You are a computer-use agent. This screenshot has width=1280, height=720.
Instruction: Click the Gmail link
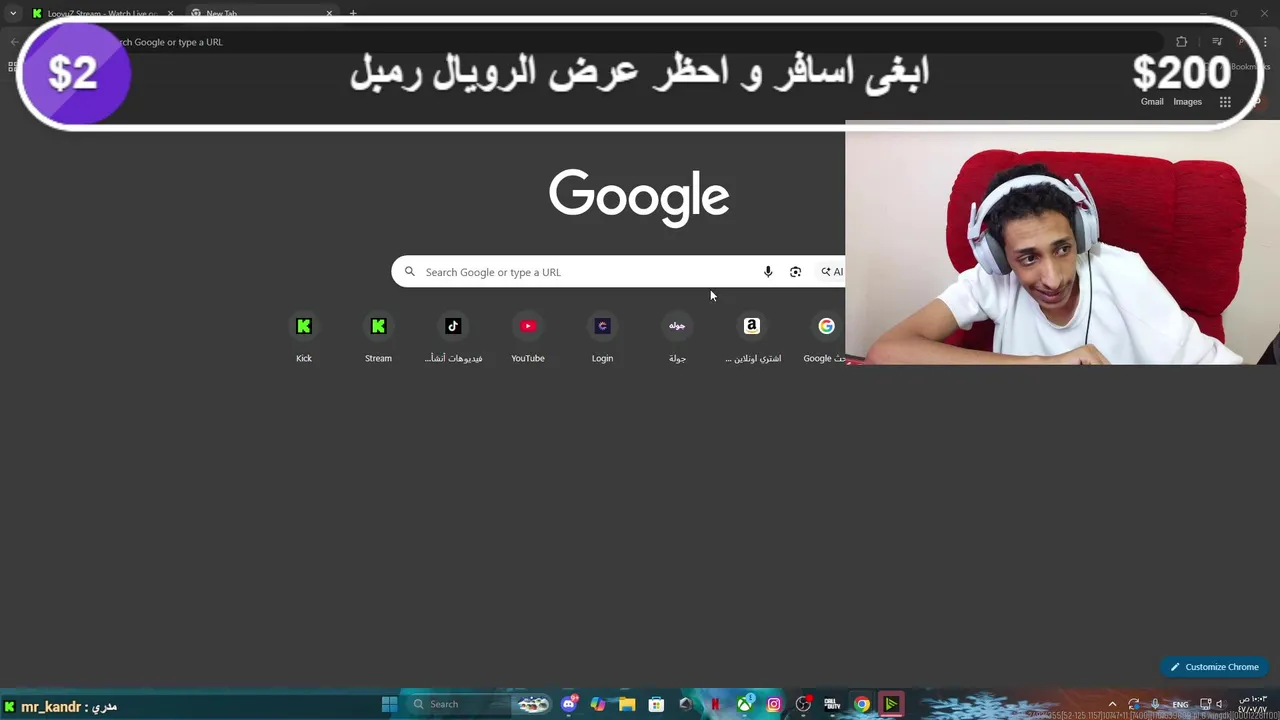pos(1152,102)
